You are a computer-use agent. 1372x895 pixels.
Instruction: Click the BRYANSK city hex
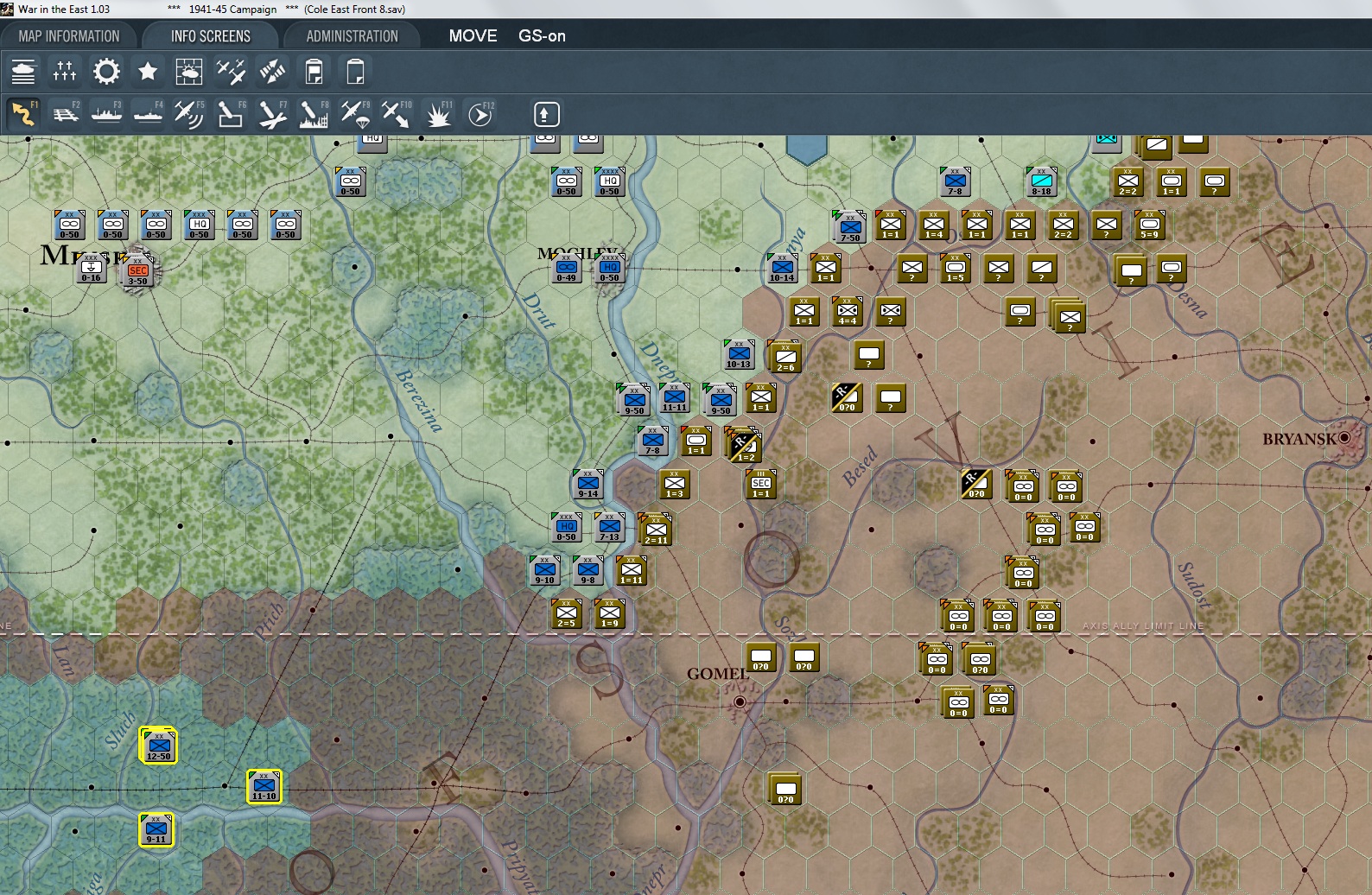pyautogui.click(x=1344, y=439)
